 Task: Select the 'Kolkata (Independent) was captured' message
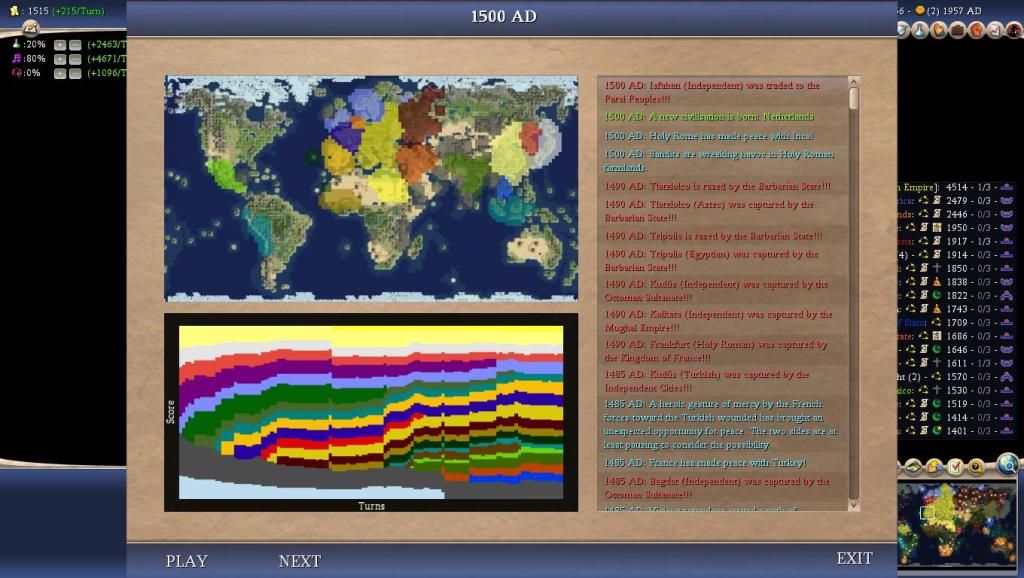[x=718, y=321]
